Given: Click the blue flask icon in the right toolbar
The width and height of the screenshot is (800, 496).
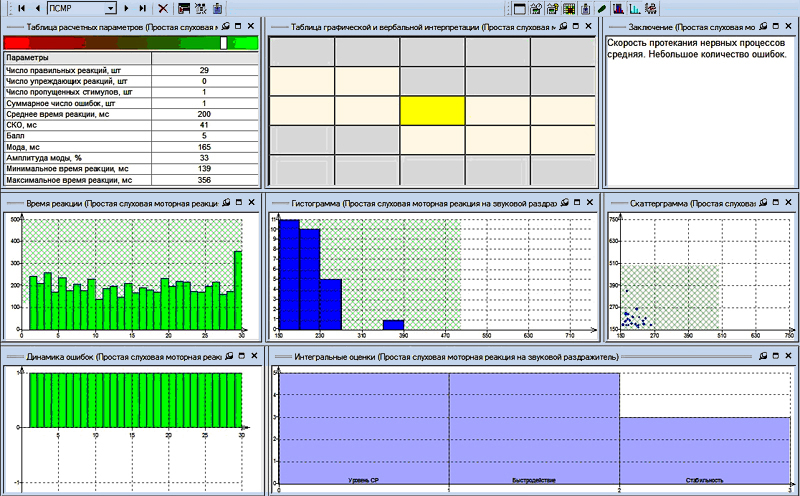Looking at the screenshot, I should (586, 9).
